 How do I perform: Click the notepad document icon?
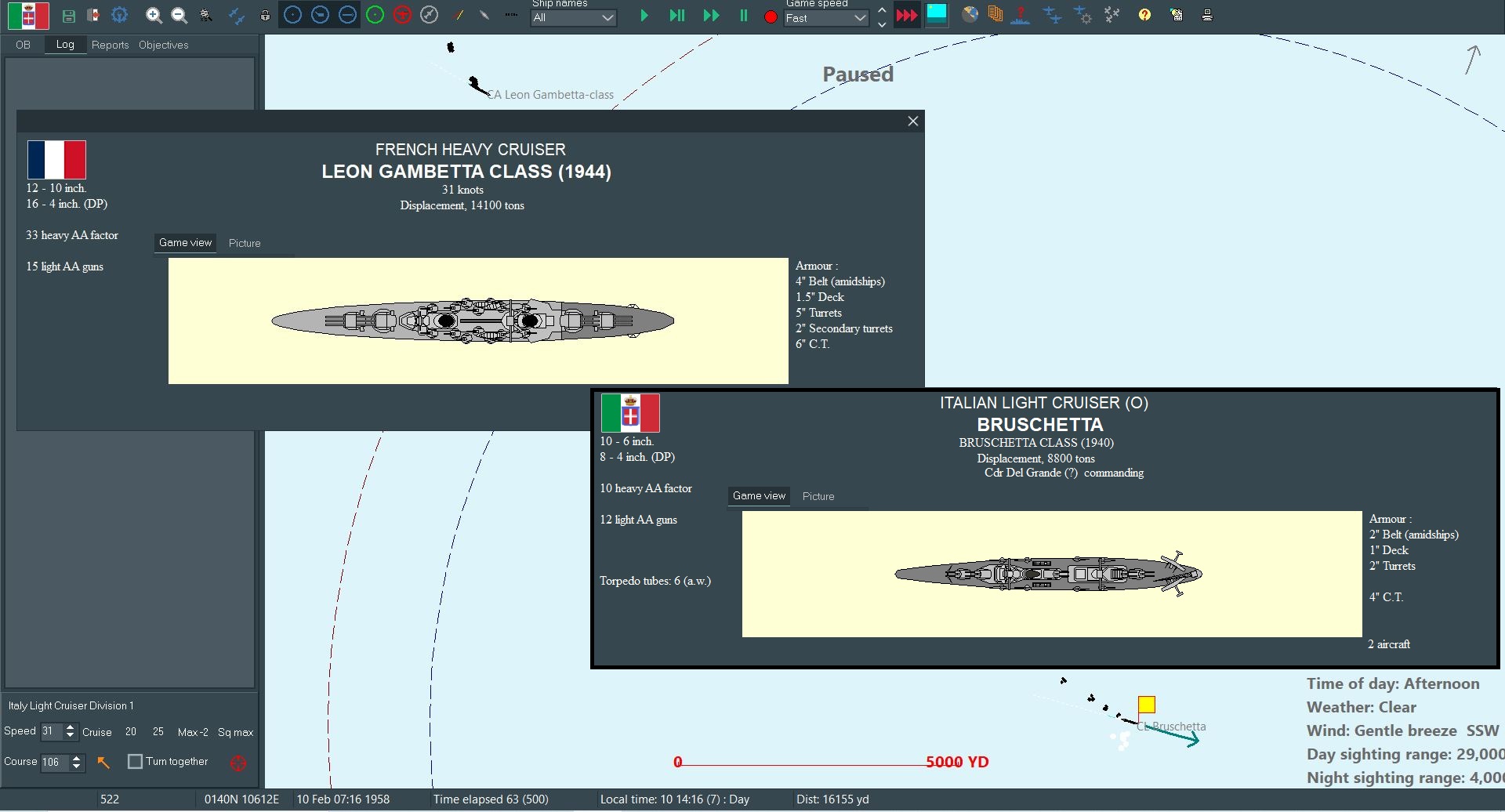pos(1177,15)
